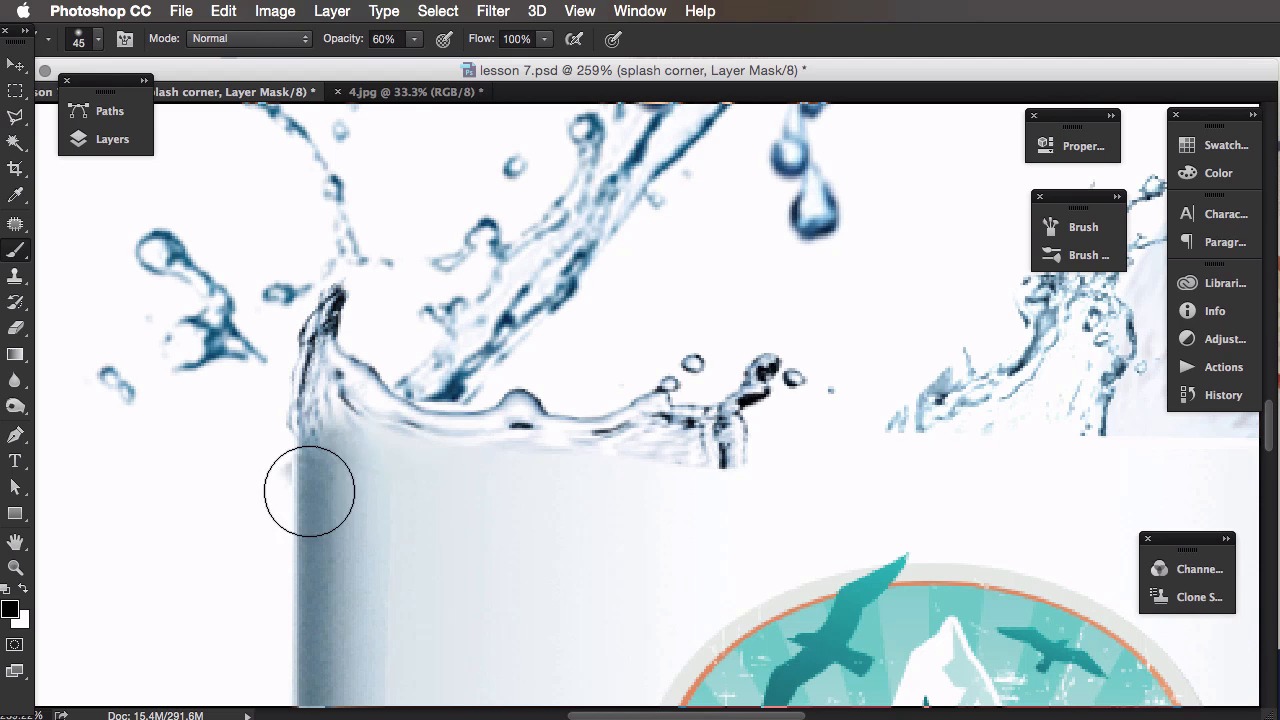This screenshot has height=720, width=1280.
Task: Open the Window menu
Action: [640, 11]
